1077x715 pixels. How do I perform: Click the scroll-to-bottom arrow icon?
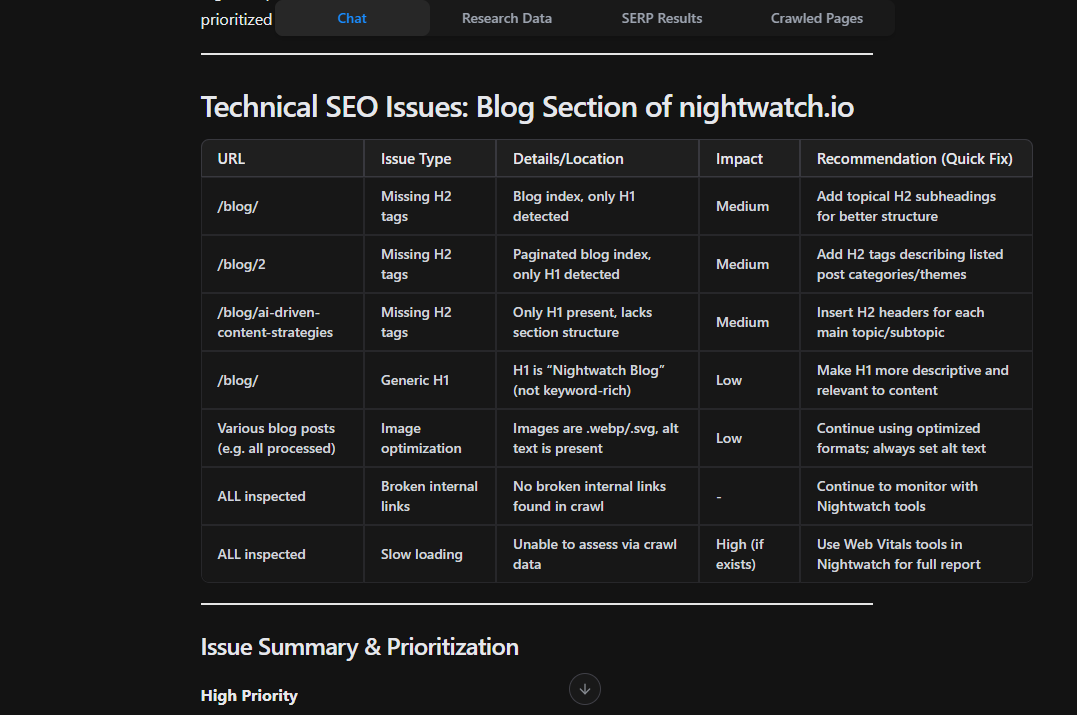point(584,689)
